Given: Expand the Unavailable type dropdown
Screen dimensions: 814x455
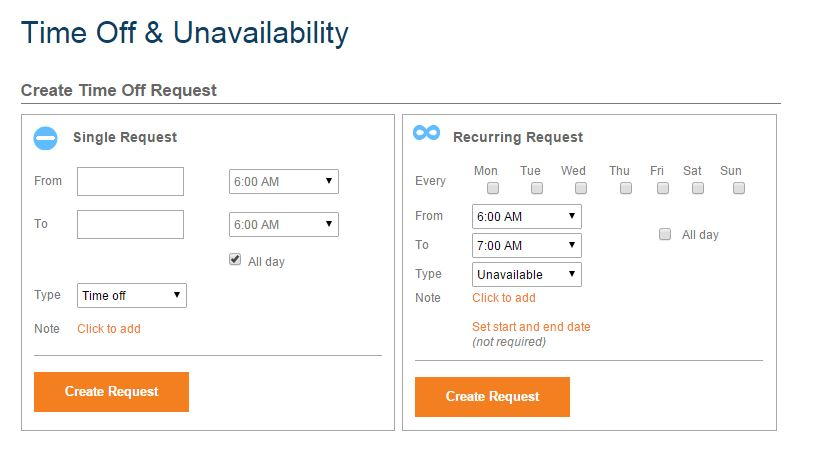Looking at the screenshot, I should click(x=526, y=275).
